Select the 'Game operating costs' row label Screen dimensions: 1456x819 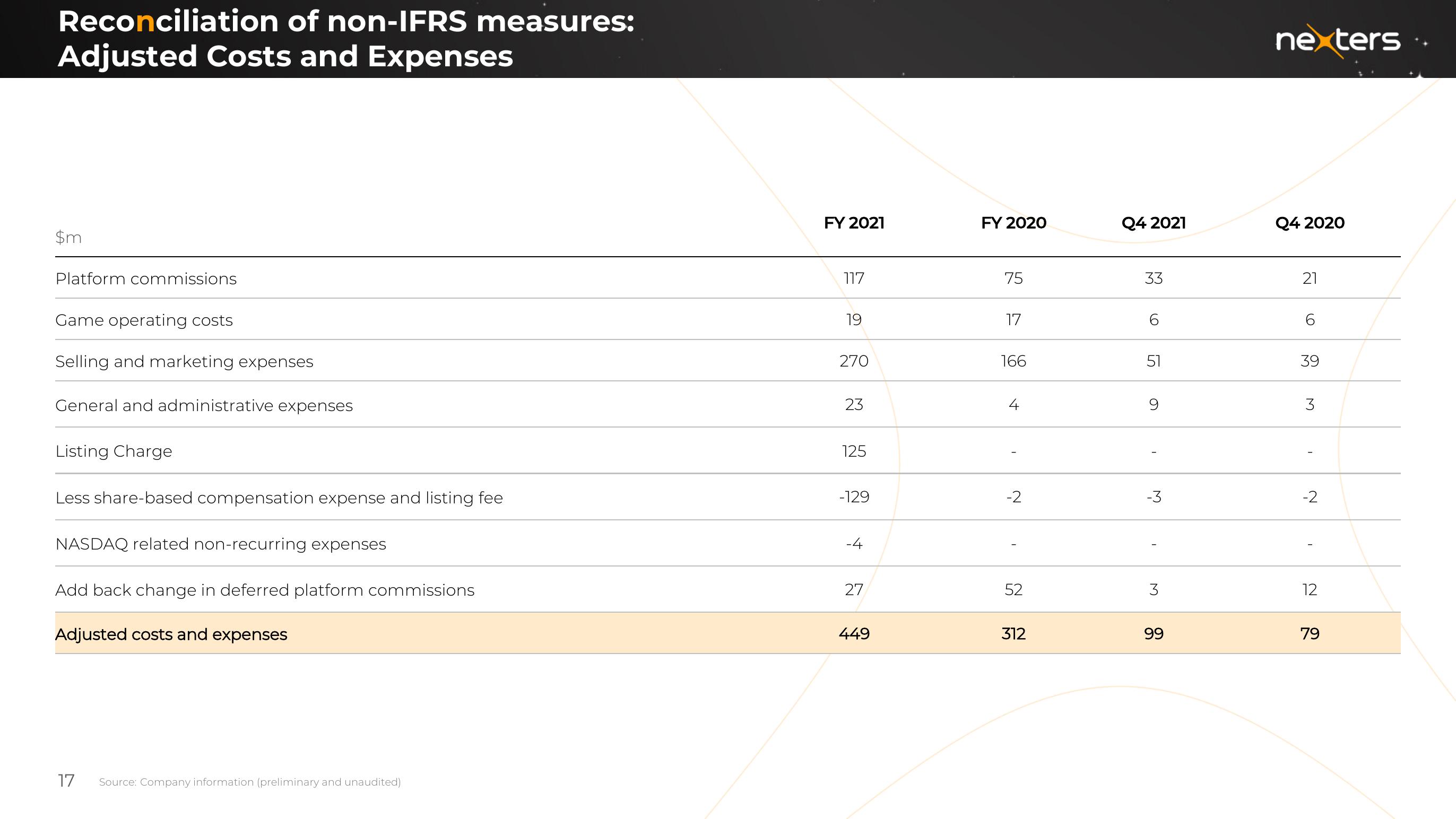tap(144, 320)
